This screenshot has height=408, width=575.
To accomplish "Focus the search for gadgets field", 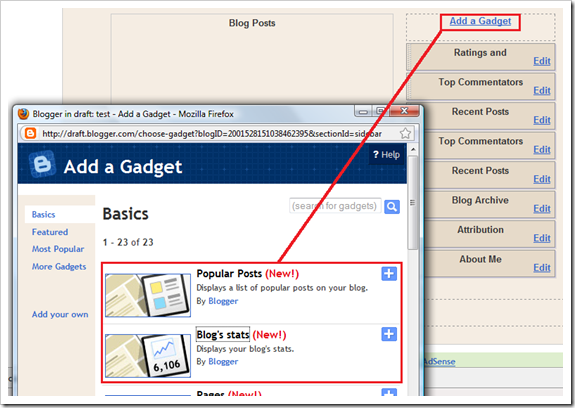I will (x=335, y=206).
